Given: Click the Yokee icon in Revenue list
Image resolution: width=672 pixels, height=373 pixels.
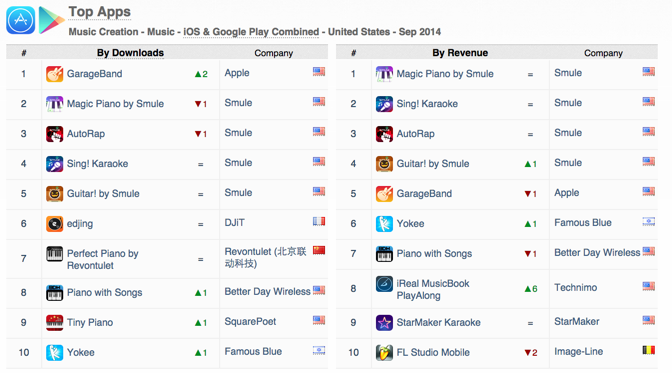Looking at the screenshot, I should [384, 224].
